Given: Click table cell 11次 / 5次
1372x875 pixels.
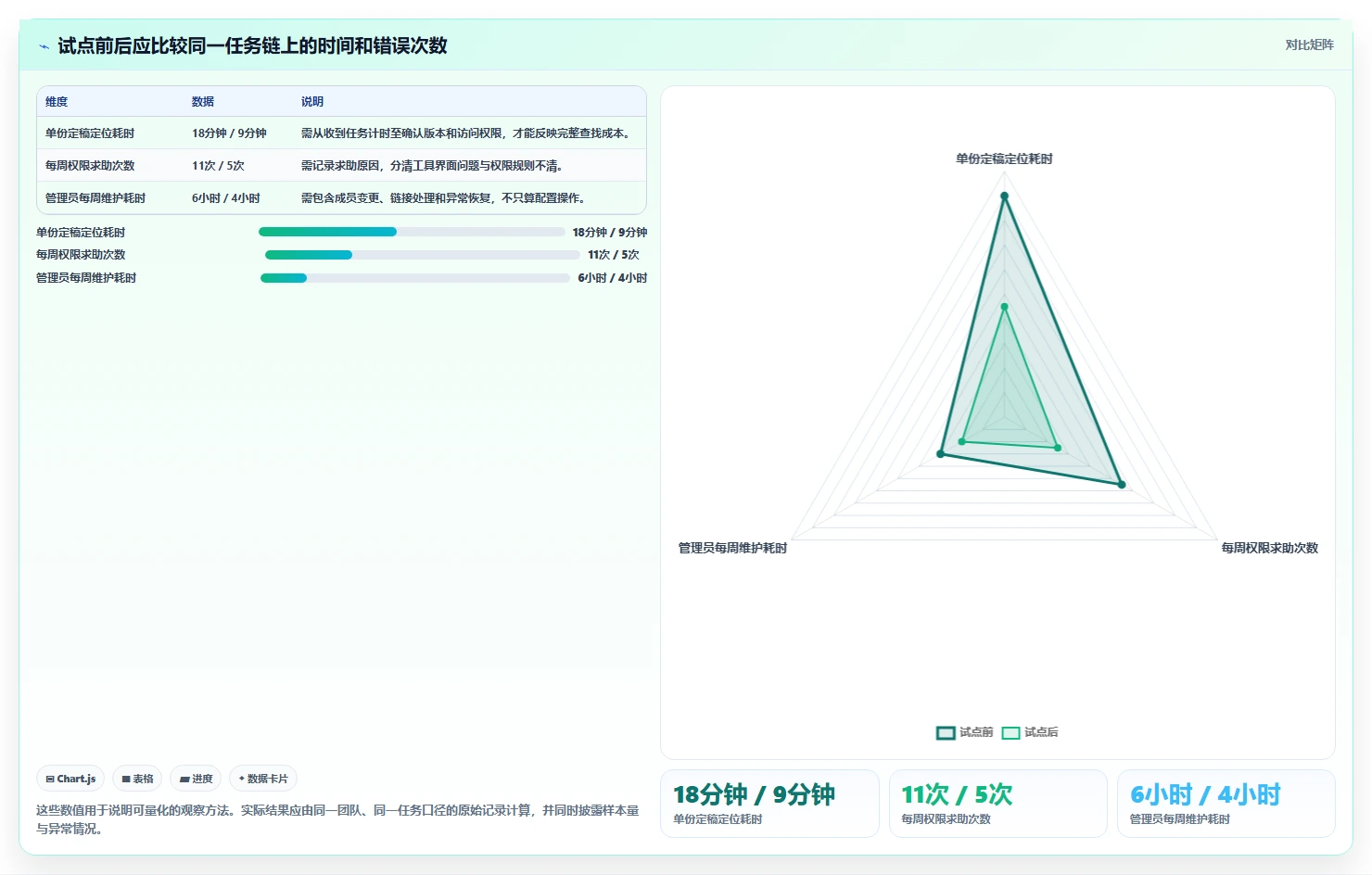Looking at the screenshot, I should click(x=218, y=166).
